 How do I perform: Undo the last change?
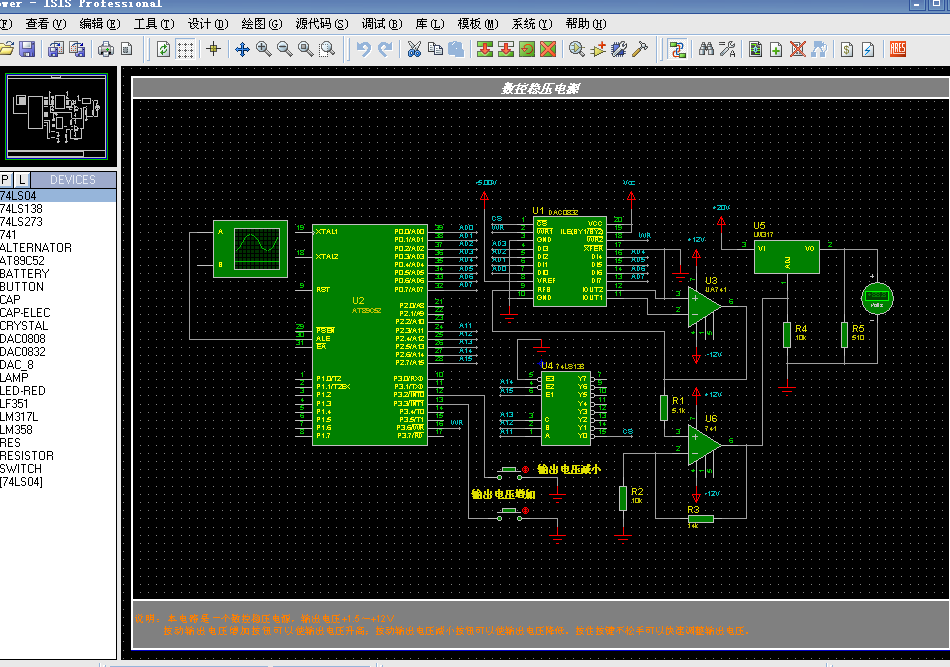tap(364, 49)
